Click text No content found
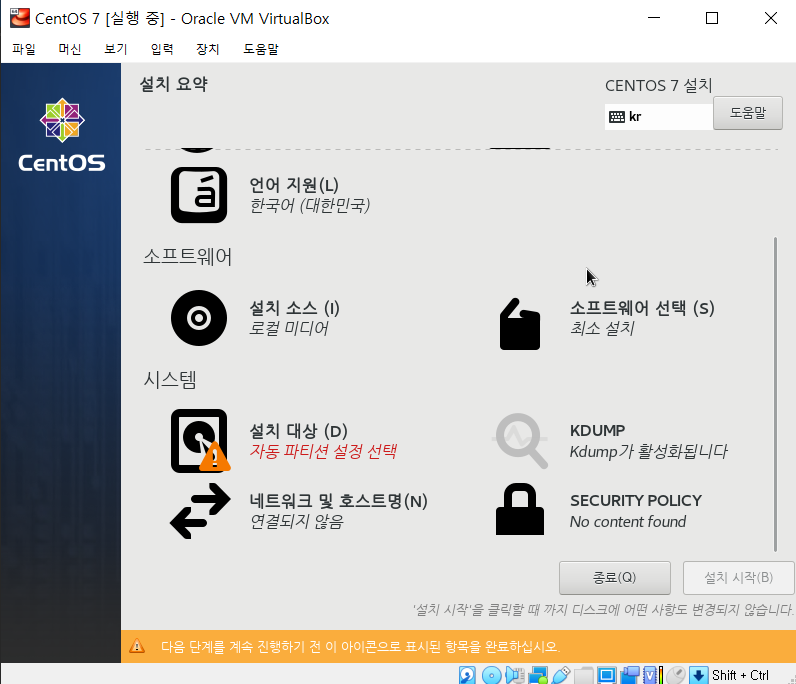Viewport: 796px width, 684px height. click(x=628, y=522)
